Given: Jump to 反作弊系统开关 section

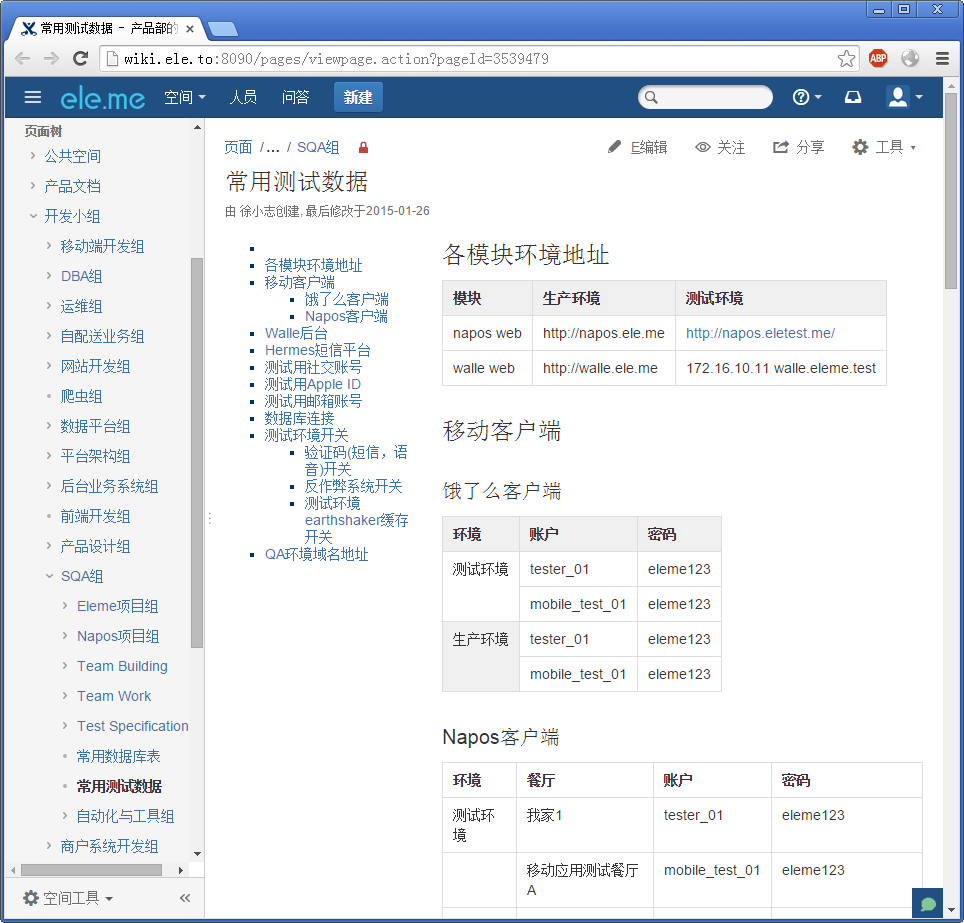Looking at the screenshot, I should (354, 486).
